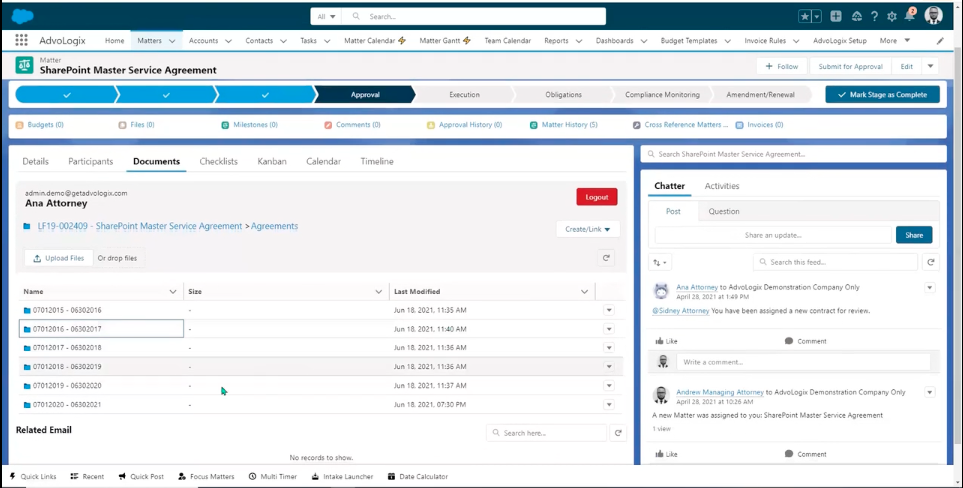Click the global add plus icon

tap(836, 17)
